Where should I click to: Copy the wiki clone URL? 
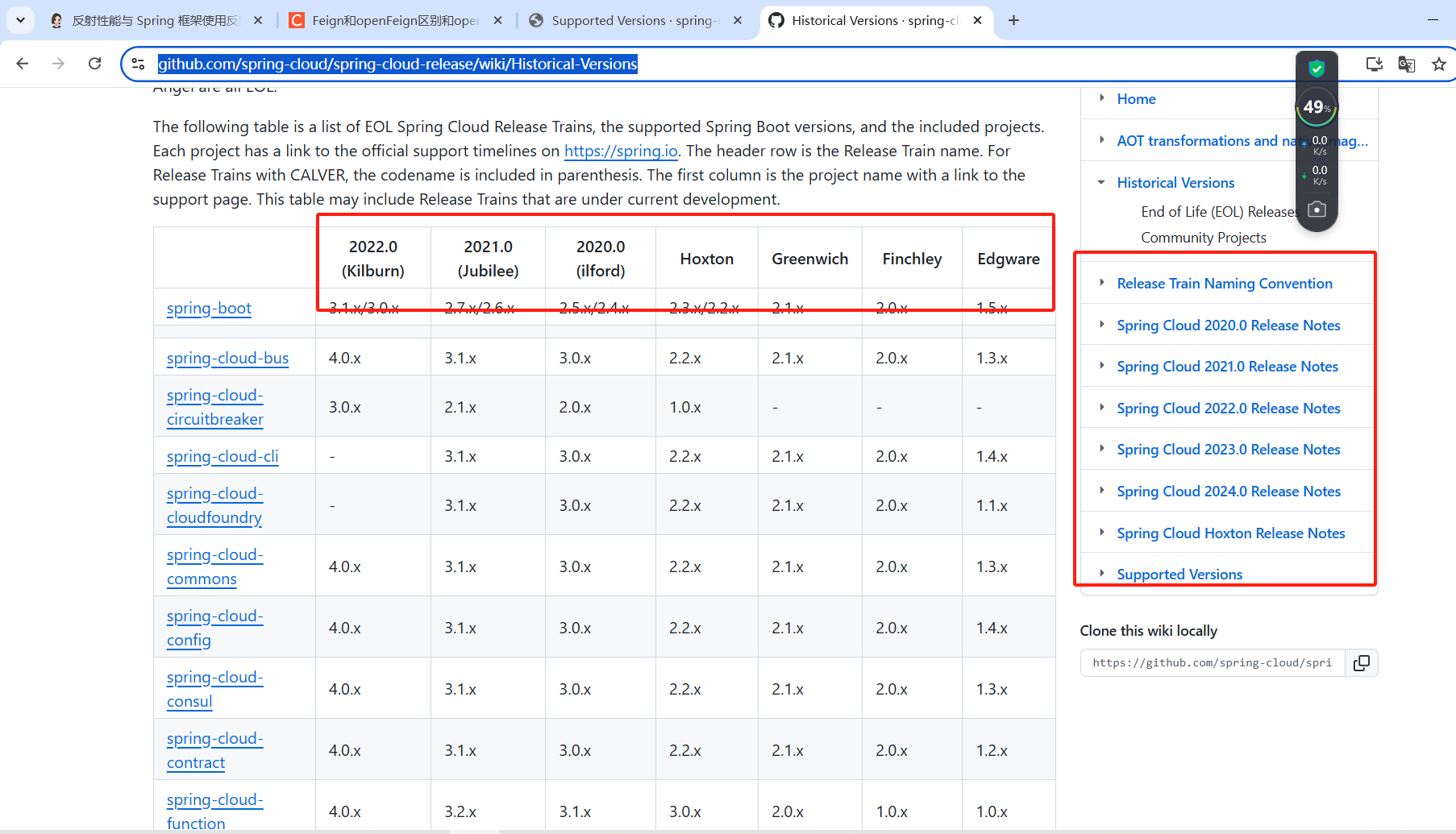tap(1362, 663)
